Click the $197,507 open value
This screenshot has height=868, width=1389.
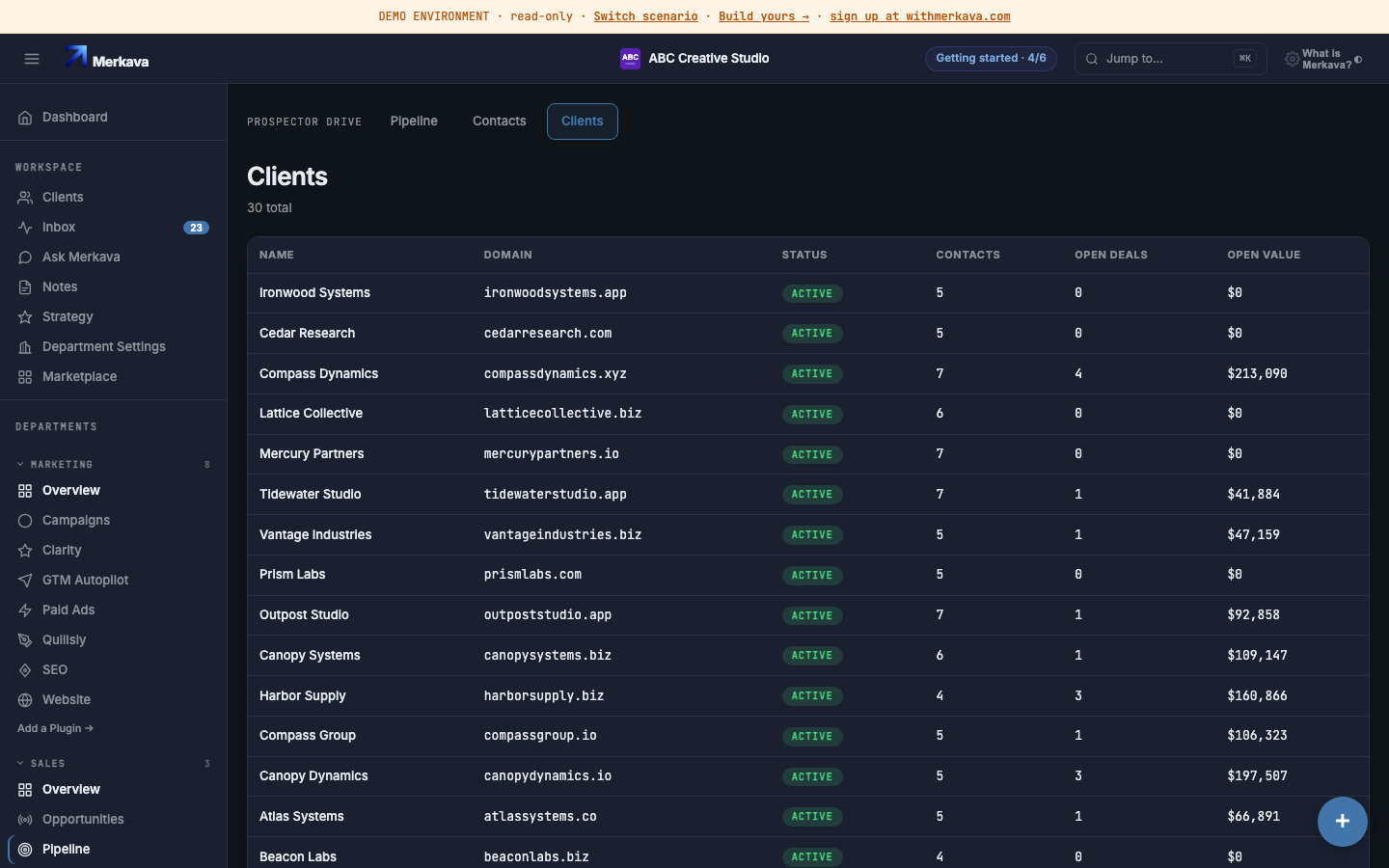coord(1257,776)
